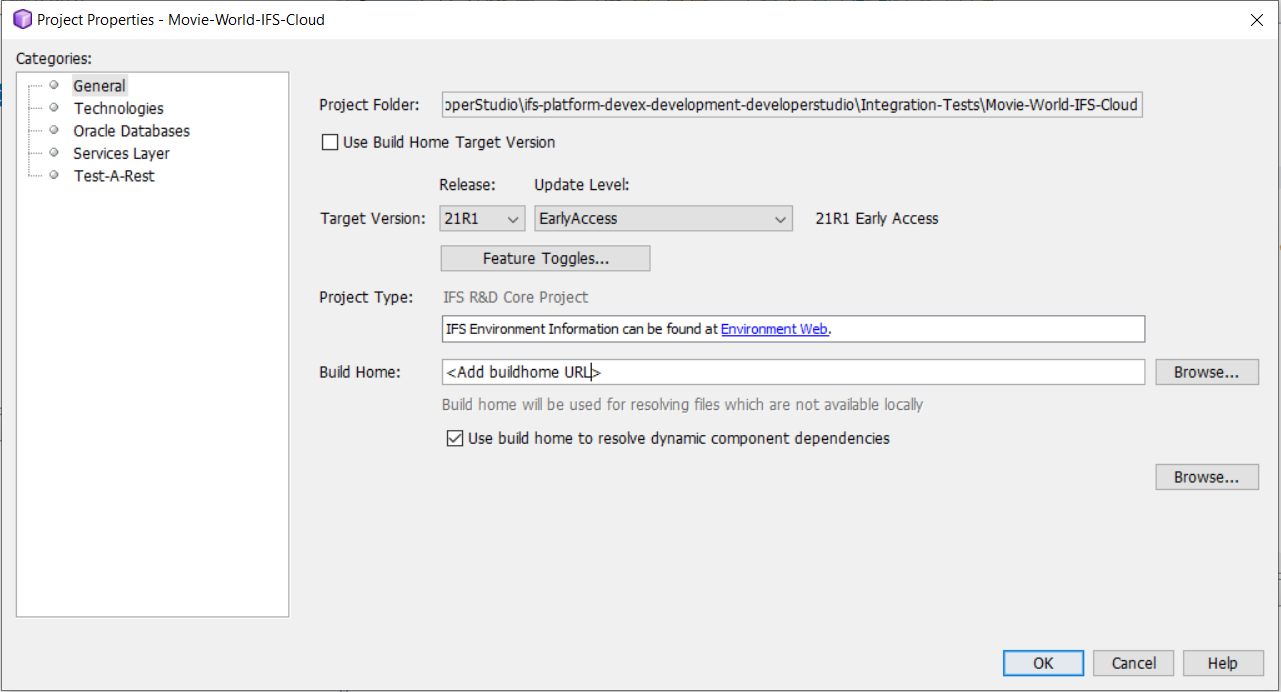Open the Feature Toggles dialog

544,258
